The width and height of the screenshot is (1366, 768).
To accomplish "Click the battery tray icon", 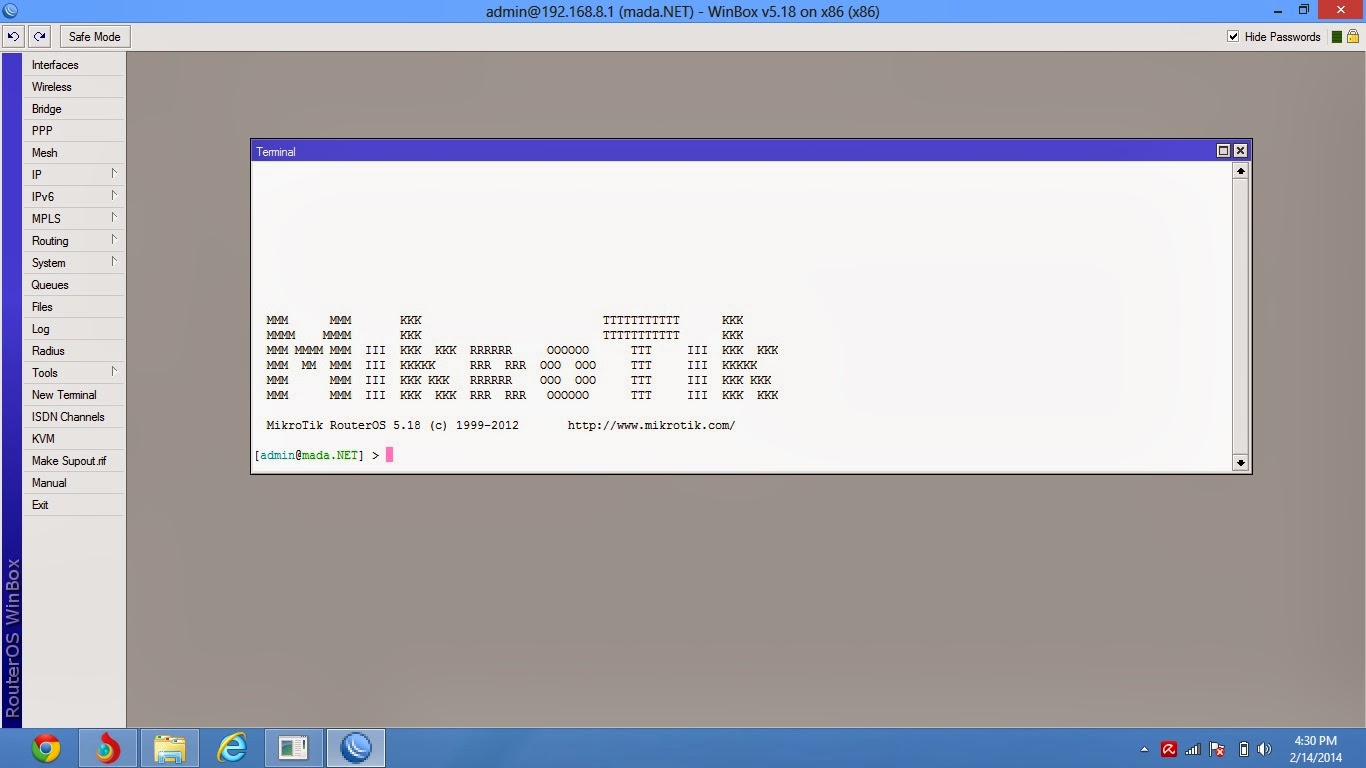I will click(x=1244, y=749).
